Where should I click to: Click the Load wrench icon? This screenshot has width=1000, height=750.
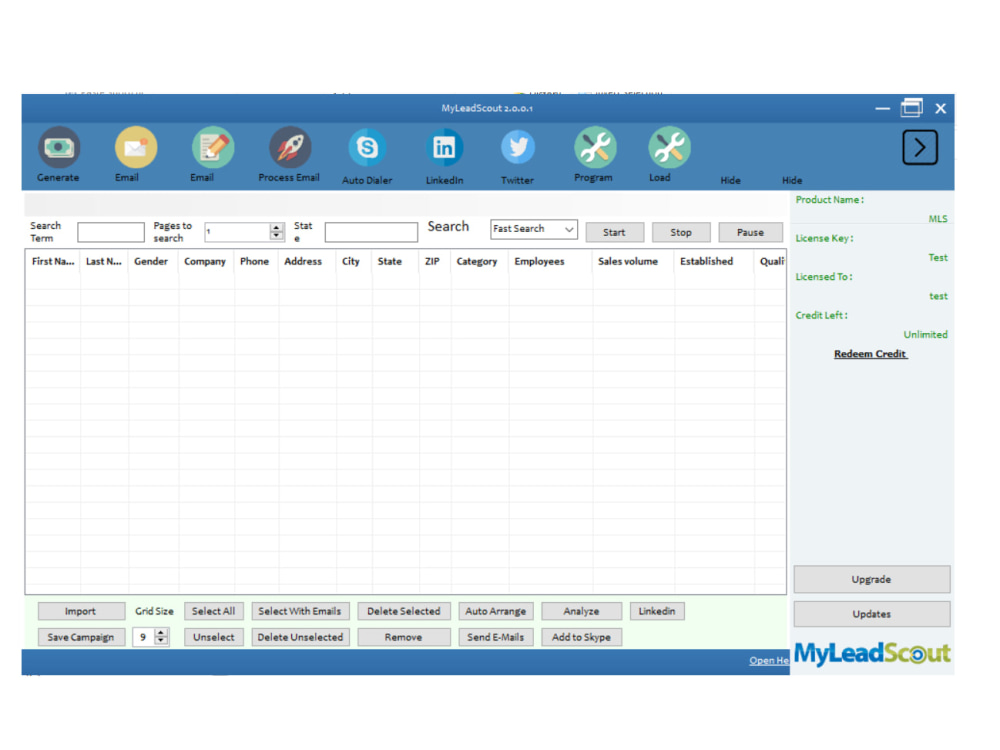(x=669, y=147)
